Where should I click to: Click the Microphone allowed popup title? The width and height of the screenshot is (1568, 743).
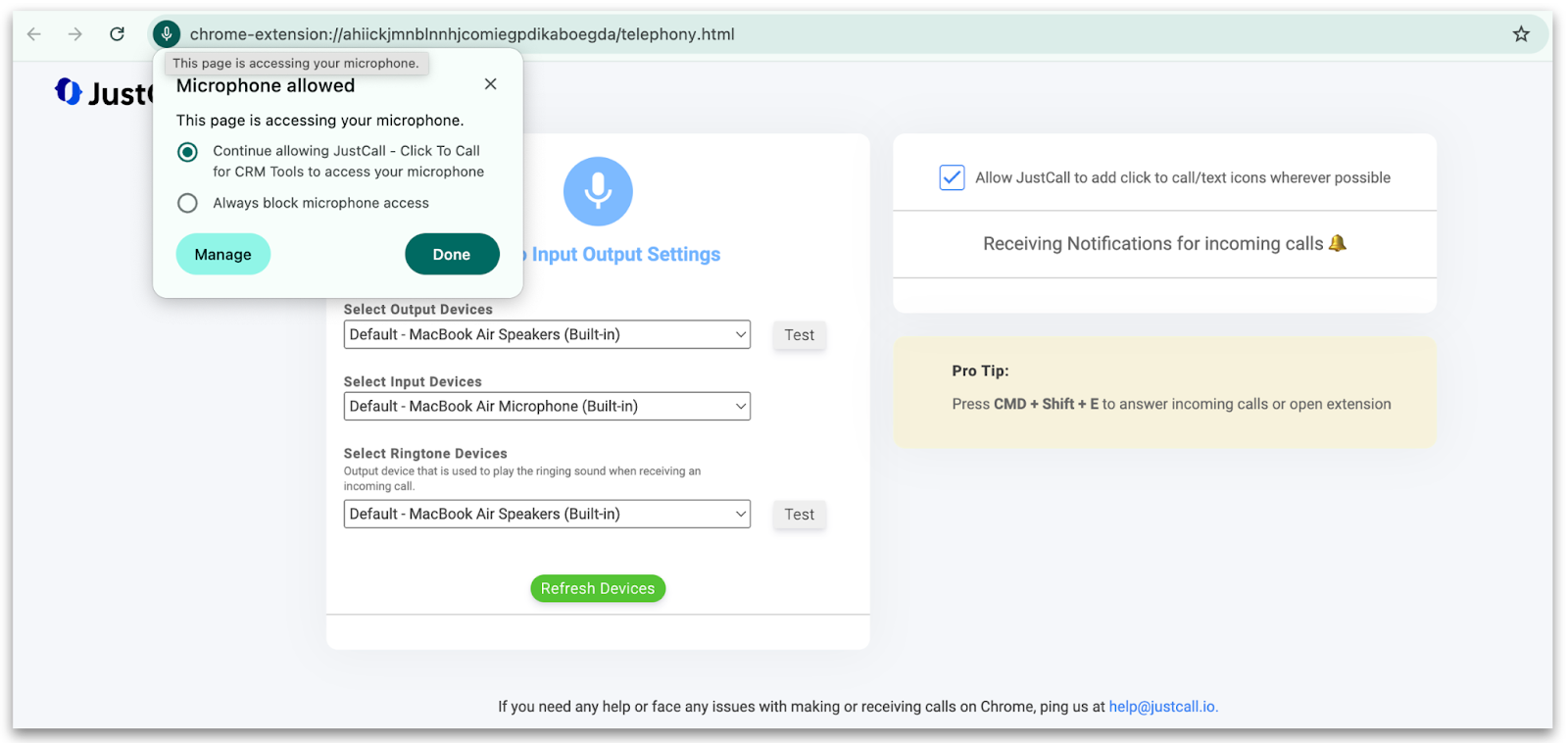266,85
